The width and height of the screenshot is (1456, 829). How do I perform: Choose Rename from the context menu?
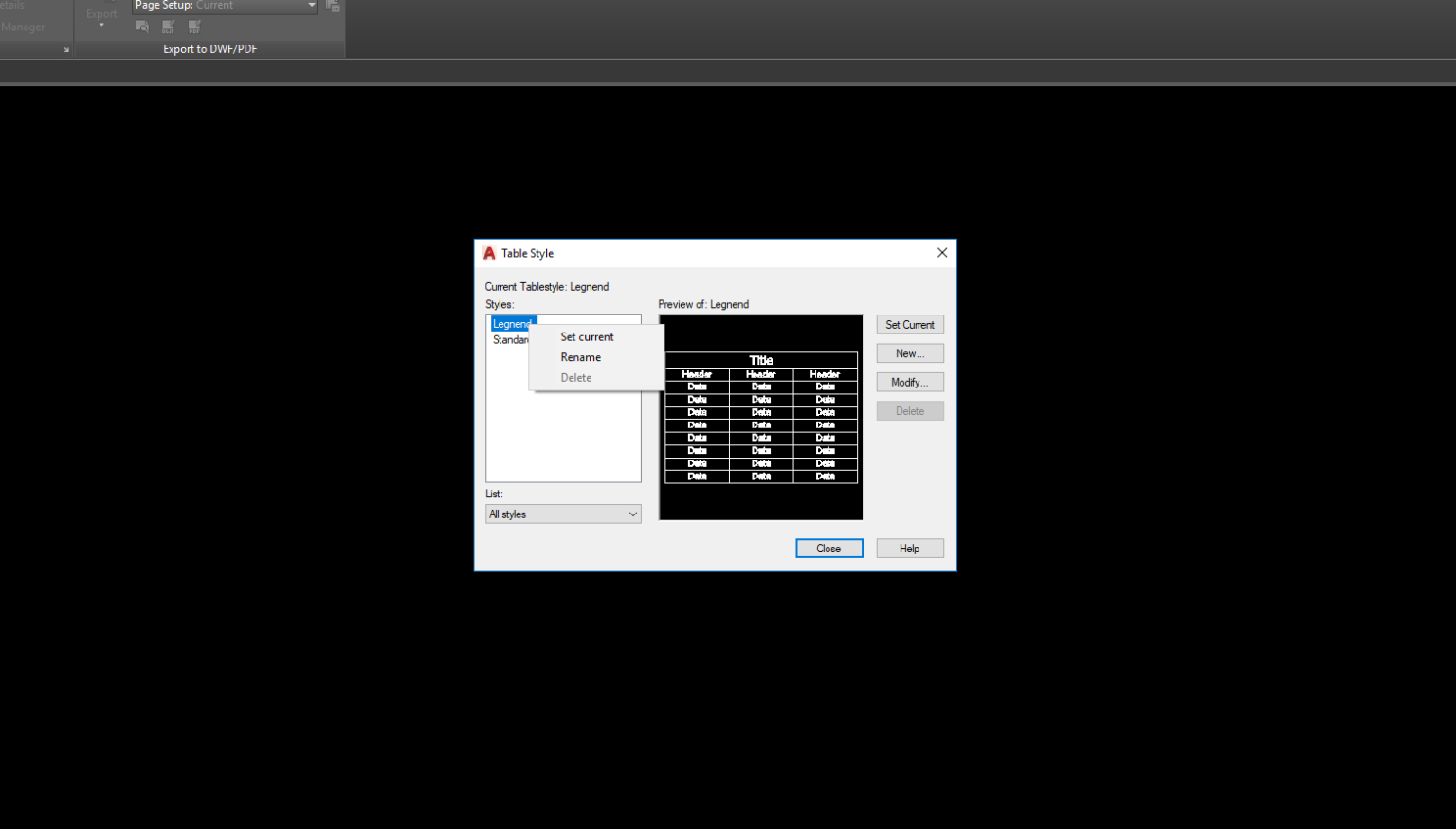[x=580, y=357]
